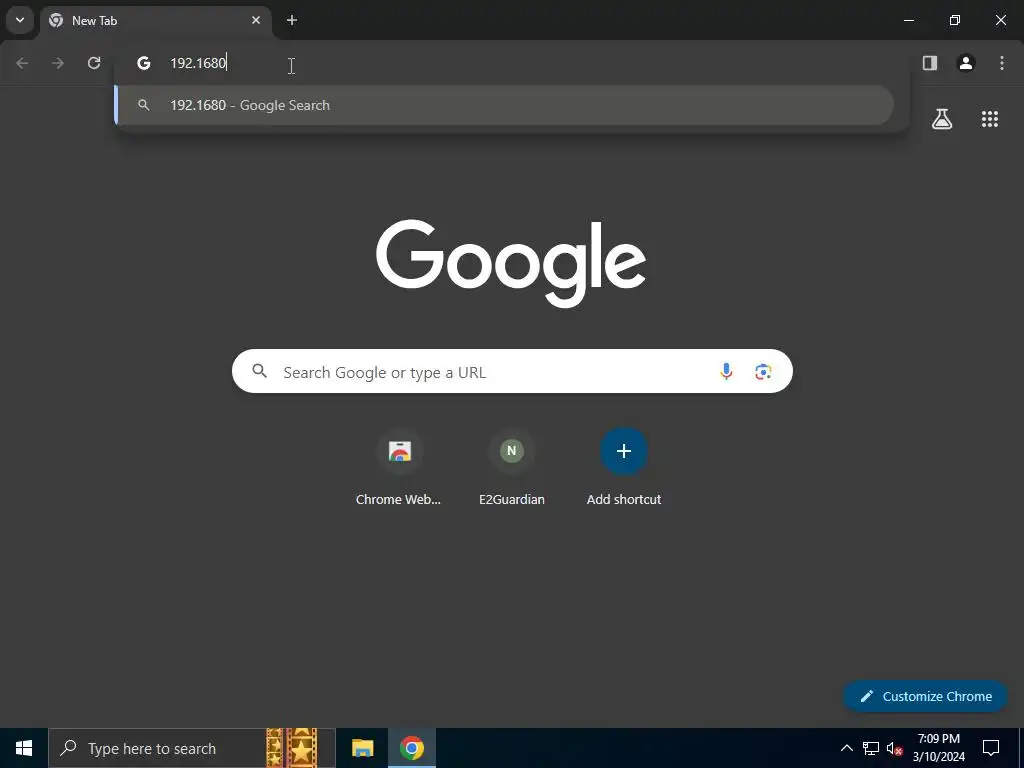Image resolution: width=1024 pixels, height=768 pixels.
Task: Minimize the Chrome window
Action: [x=908, y=20]
